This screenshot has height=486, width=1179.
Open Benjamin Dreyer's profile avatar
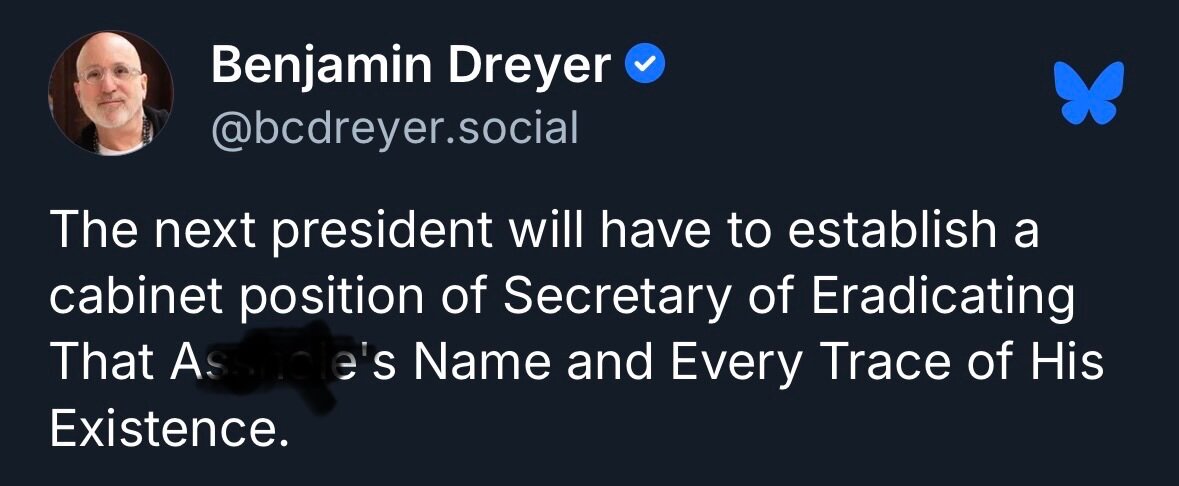(111, 93)
